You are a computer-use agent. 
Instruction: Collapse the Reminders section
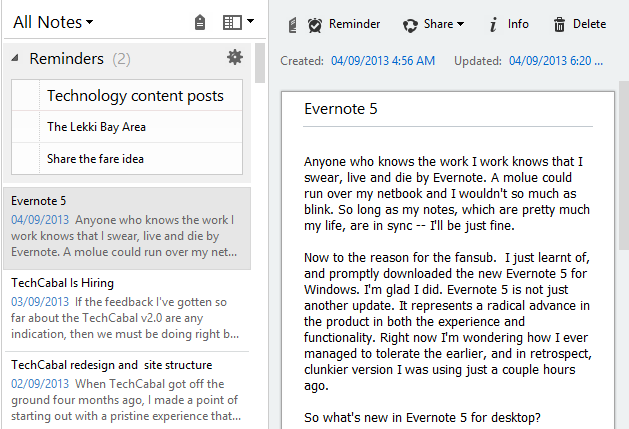(x=15, y=59)
